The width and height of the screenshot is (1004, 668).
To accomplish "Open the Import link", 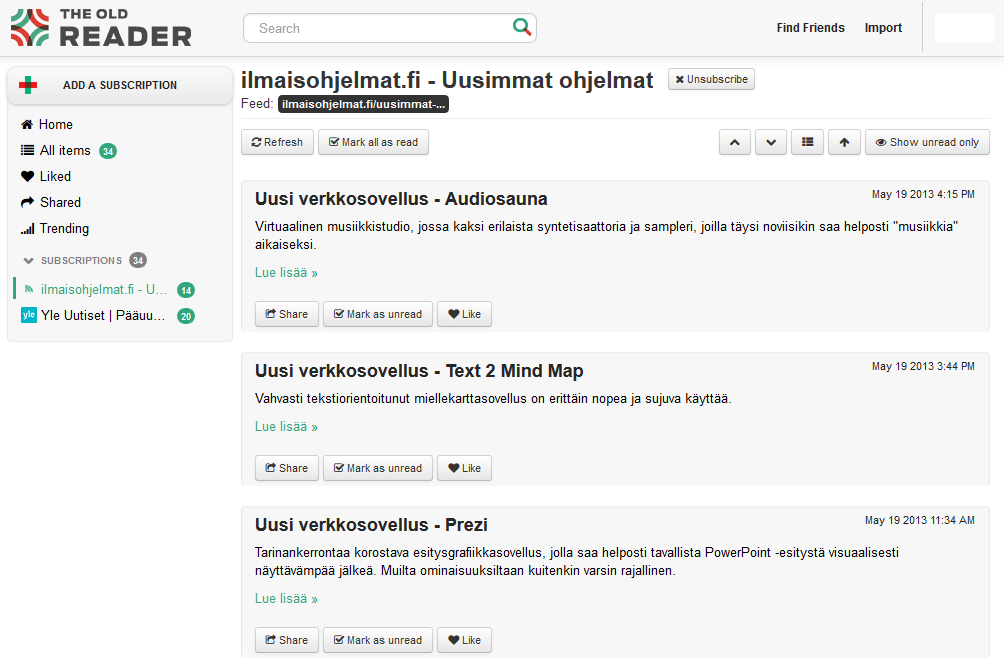I will 883,28.
